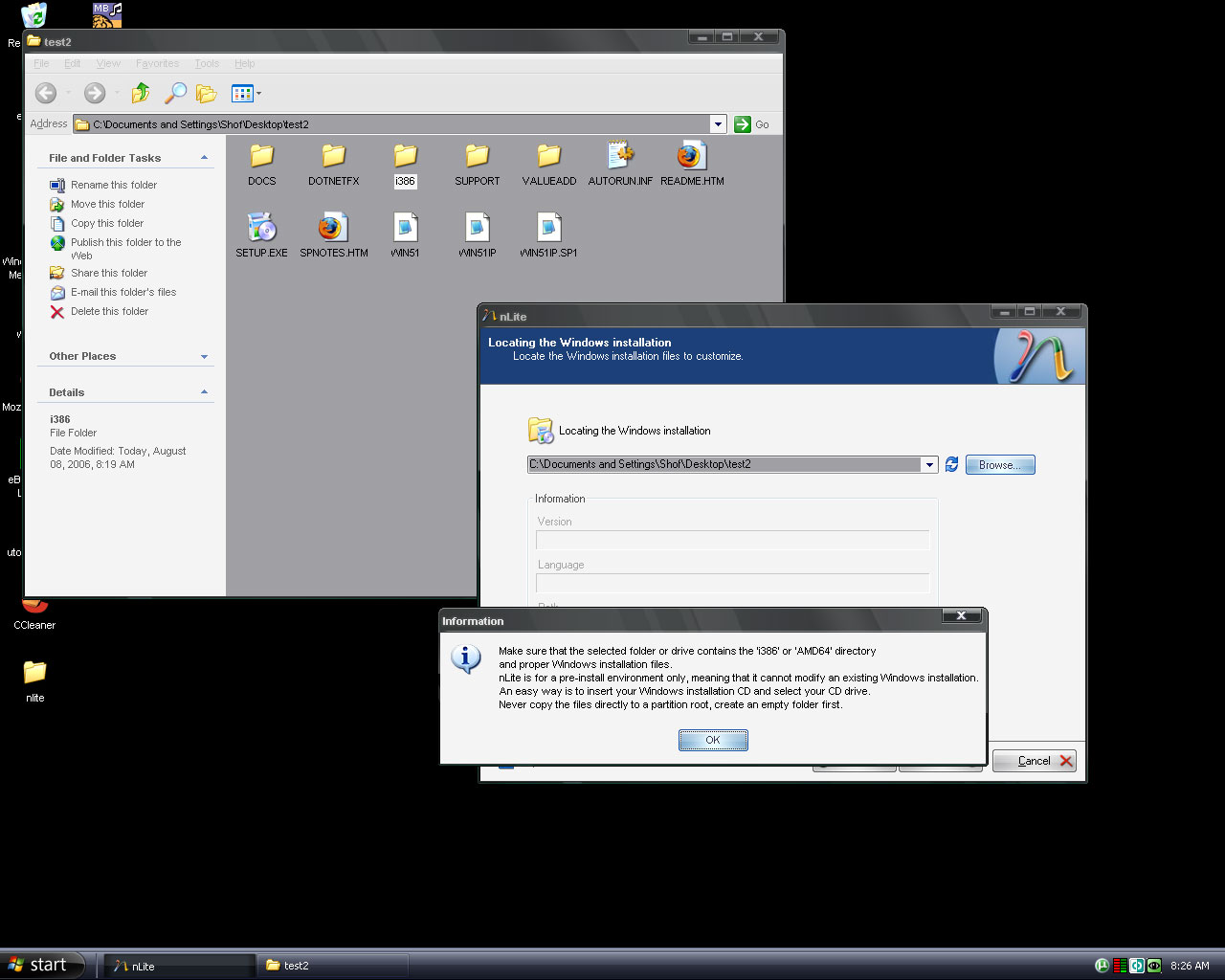Click Copy this folder
1225x980 pixels.
point(106,223)
